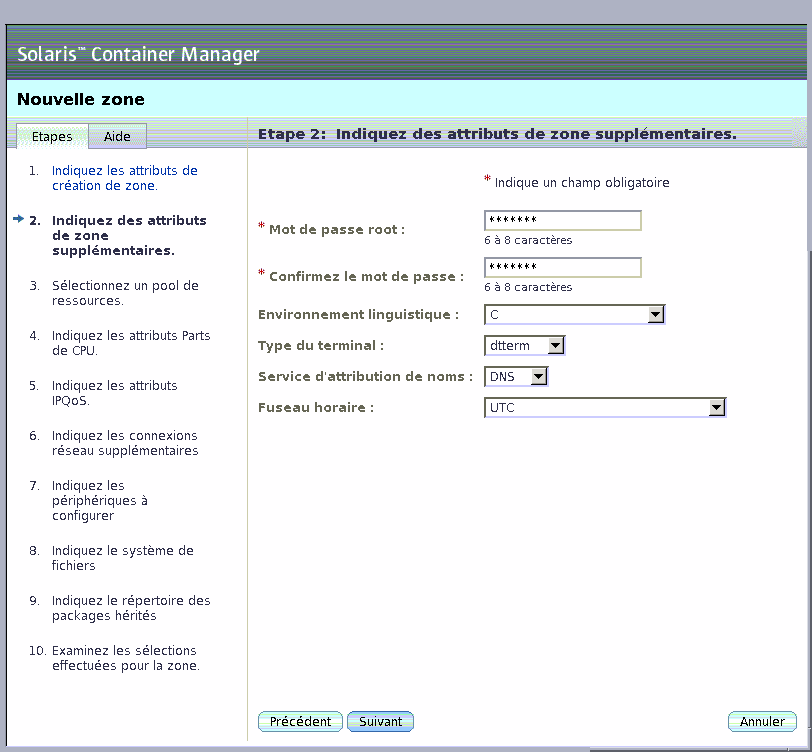Click step 4 Indiquez les attributs Parts de CPU
The image size is (812, 752).
pyautogui.click(x=131, y=343)
